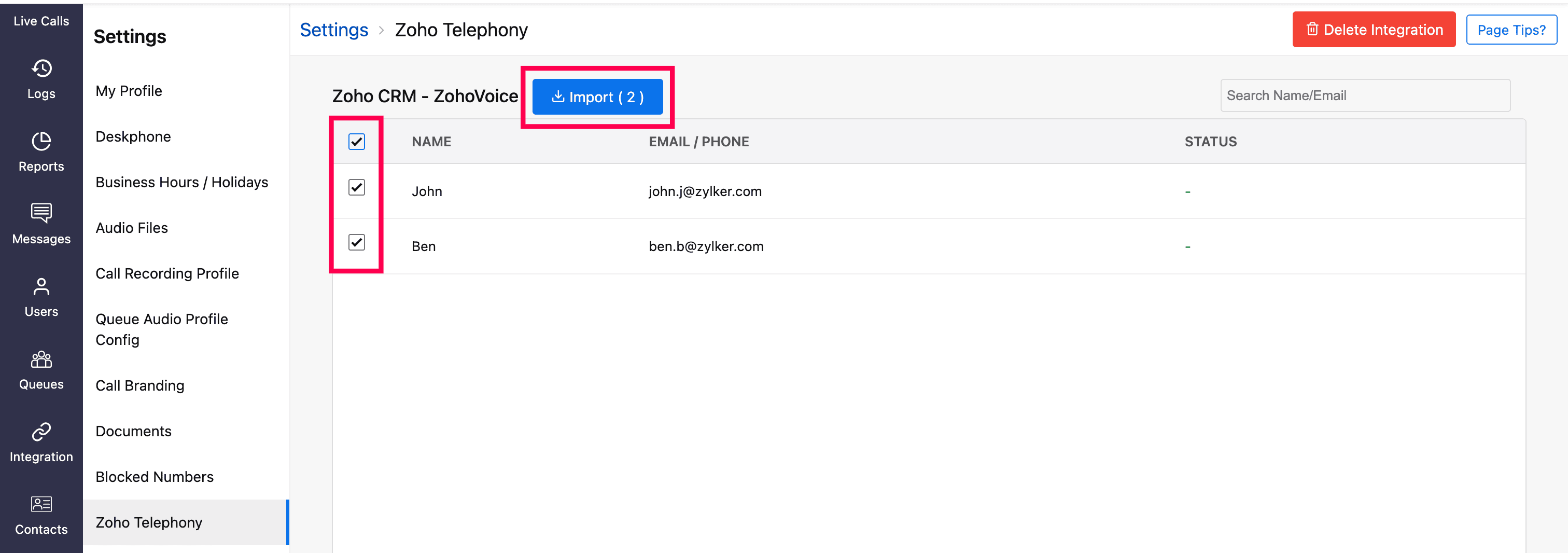Open Call Recording Profile settings
Viewport: 1568px width, 553px height.
click(167, 273)
